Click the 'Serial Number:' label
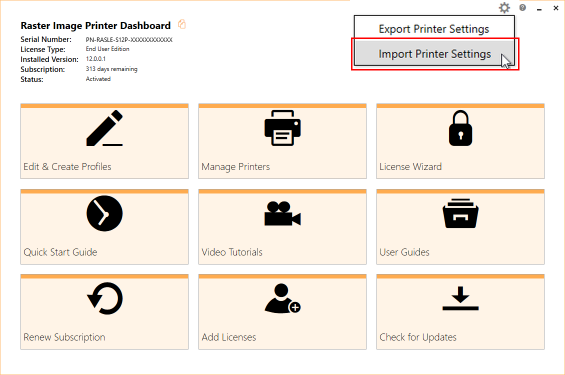The image size is (565, 375). click(x=46, y=39)
